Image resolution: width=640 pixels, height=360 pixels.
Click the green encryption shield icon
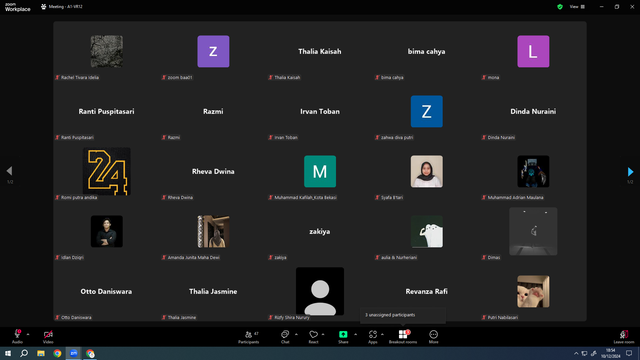[x=560, y=7]
